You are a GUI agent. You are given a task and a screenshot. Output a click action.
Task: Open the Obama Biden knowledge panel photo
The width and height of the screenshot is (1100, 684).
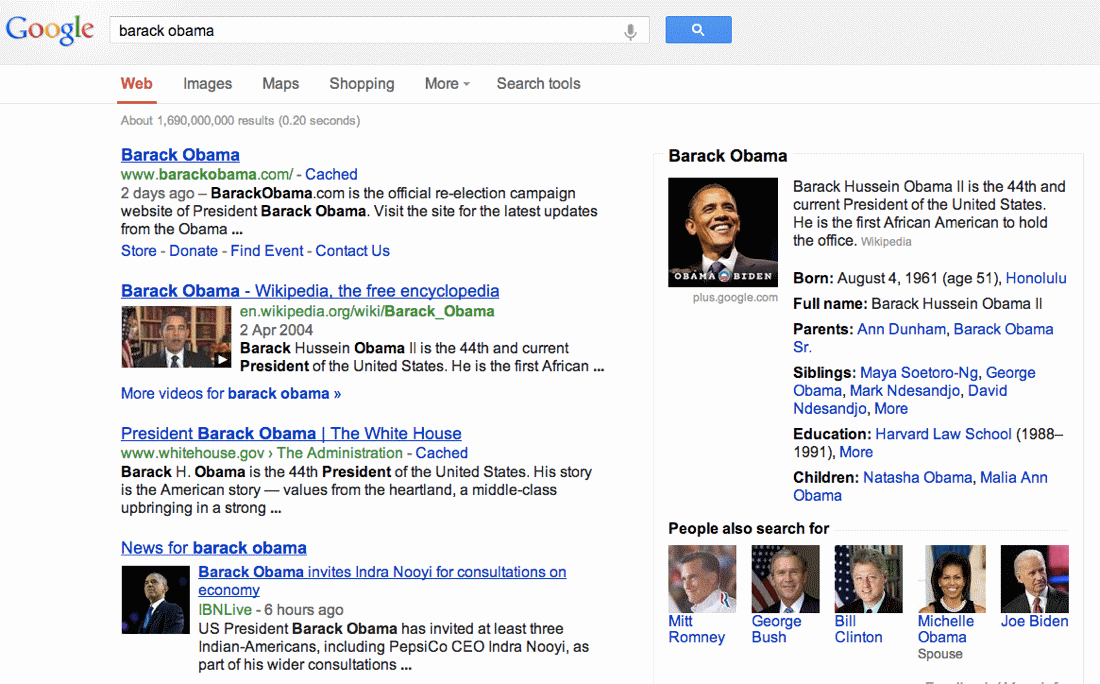tap(723, 233)
